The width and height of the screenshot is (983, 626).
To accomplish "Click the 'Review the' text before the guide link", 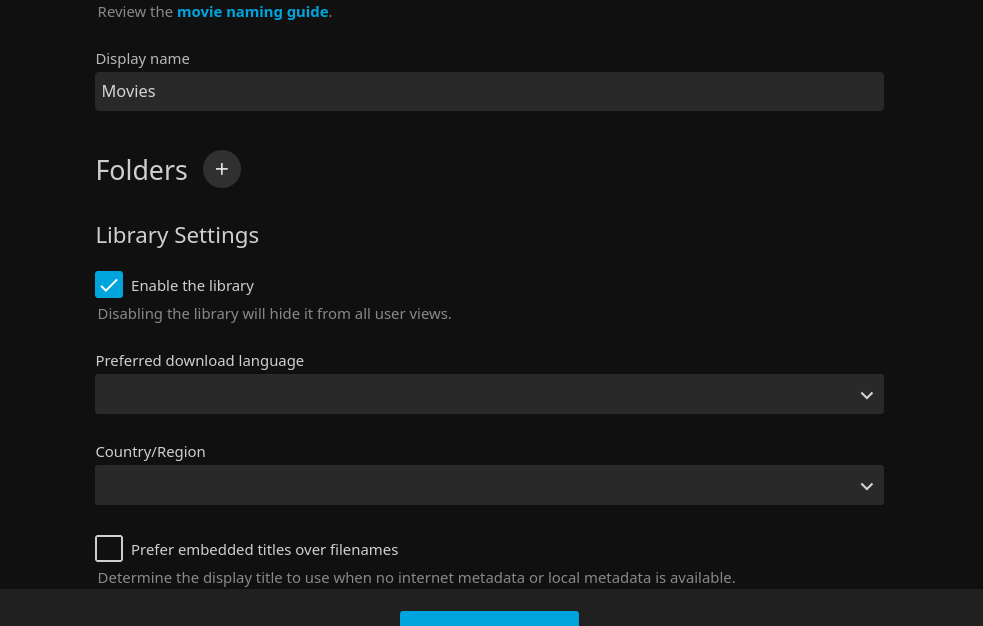I will (135, 12).
